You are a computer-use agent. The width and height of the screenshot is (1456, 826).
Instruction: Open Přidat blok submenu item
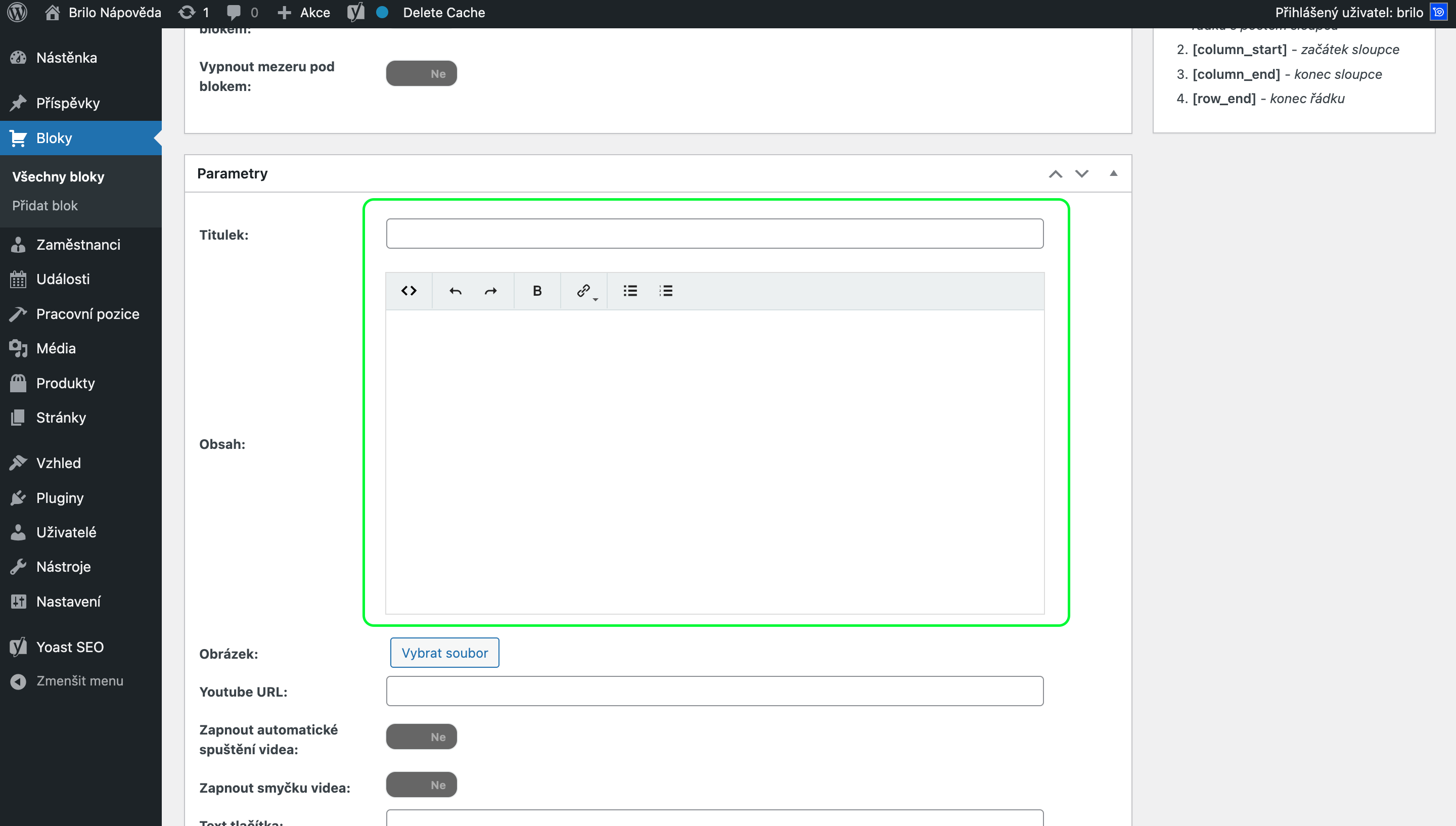coord(45,206)
